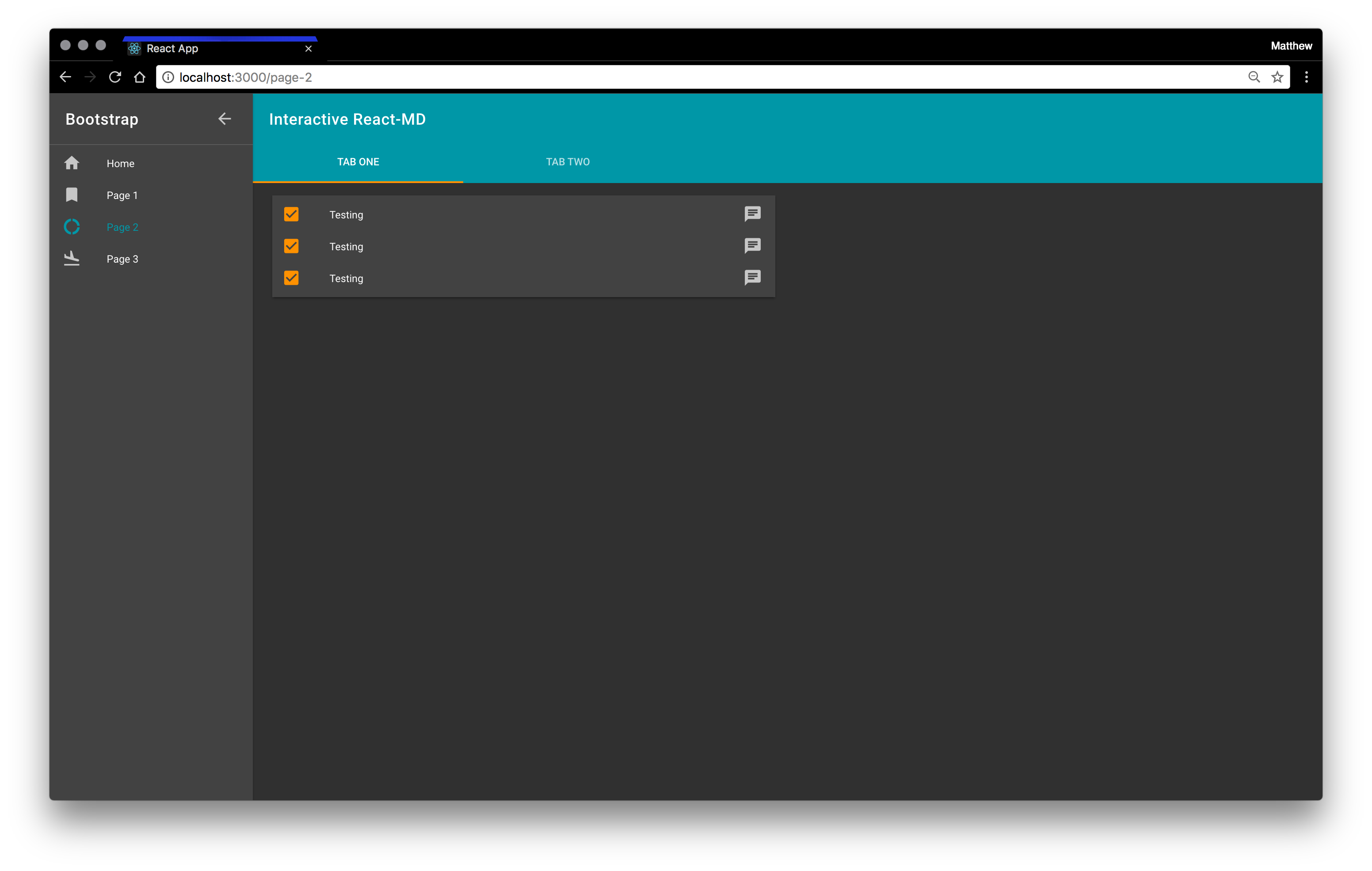Uncheck the first Testing checkbox

291,214
